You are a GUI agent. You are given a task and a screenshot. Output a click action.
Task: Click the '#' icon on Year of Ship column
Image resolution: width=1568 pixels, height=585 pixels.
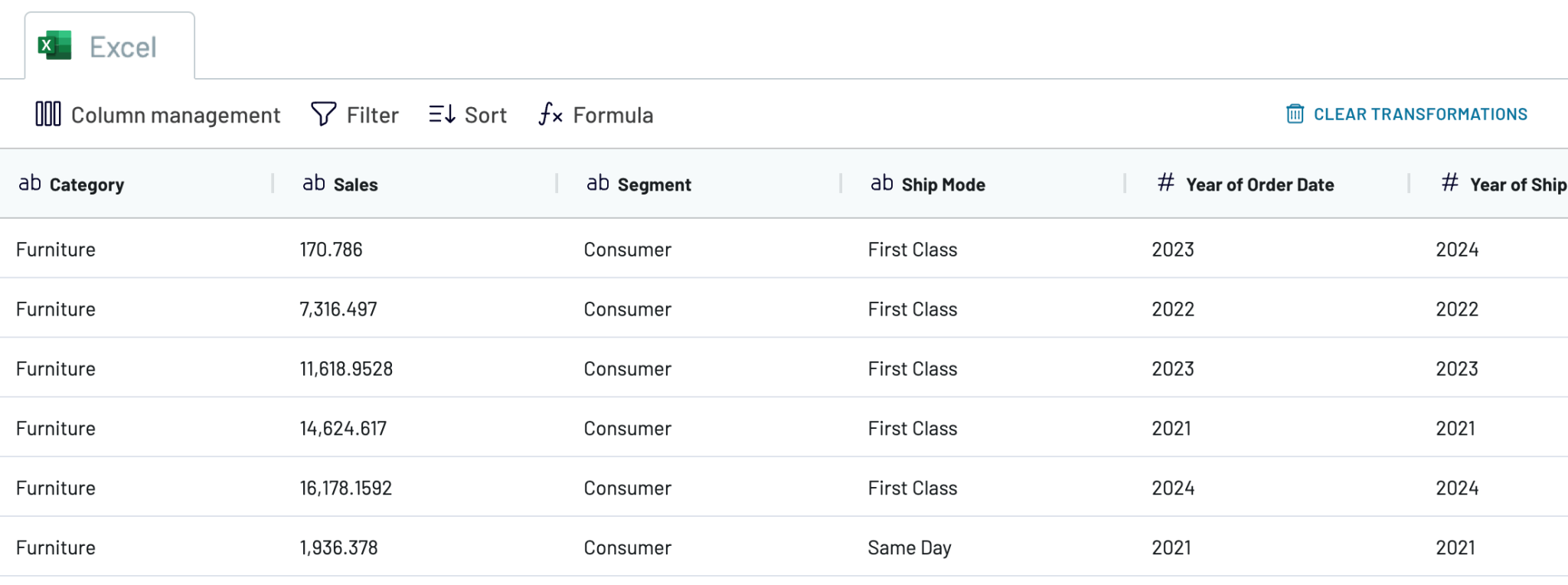click(x=1450, y=182)
